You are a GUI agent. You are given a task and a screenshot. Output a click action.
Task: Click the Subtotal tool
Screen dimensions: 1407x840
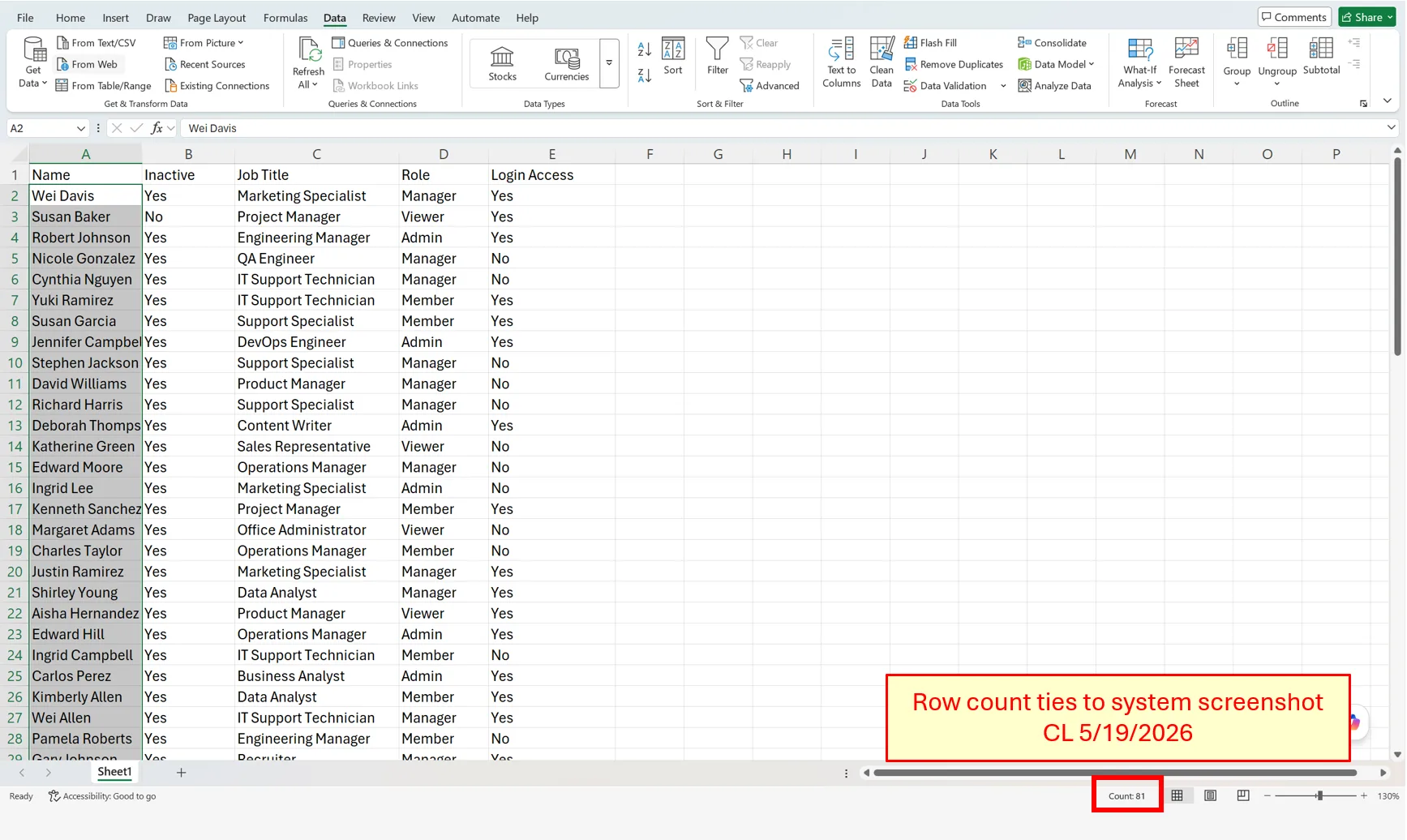pos(1321,57)
